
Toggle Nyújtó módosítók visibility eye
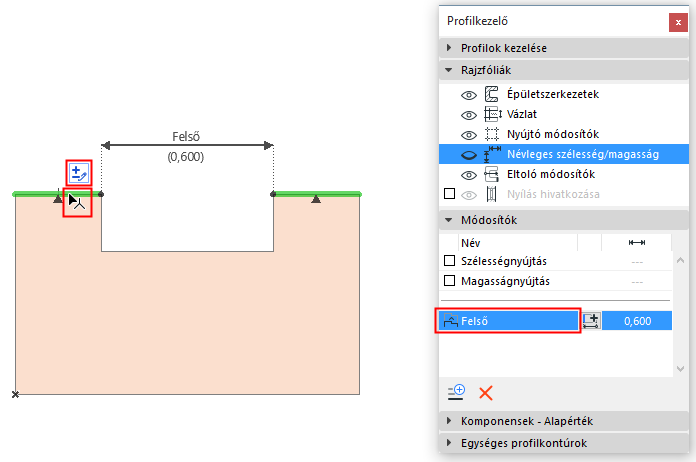point(469,135)
